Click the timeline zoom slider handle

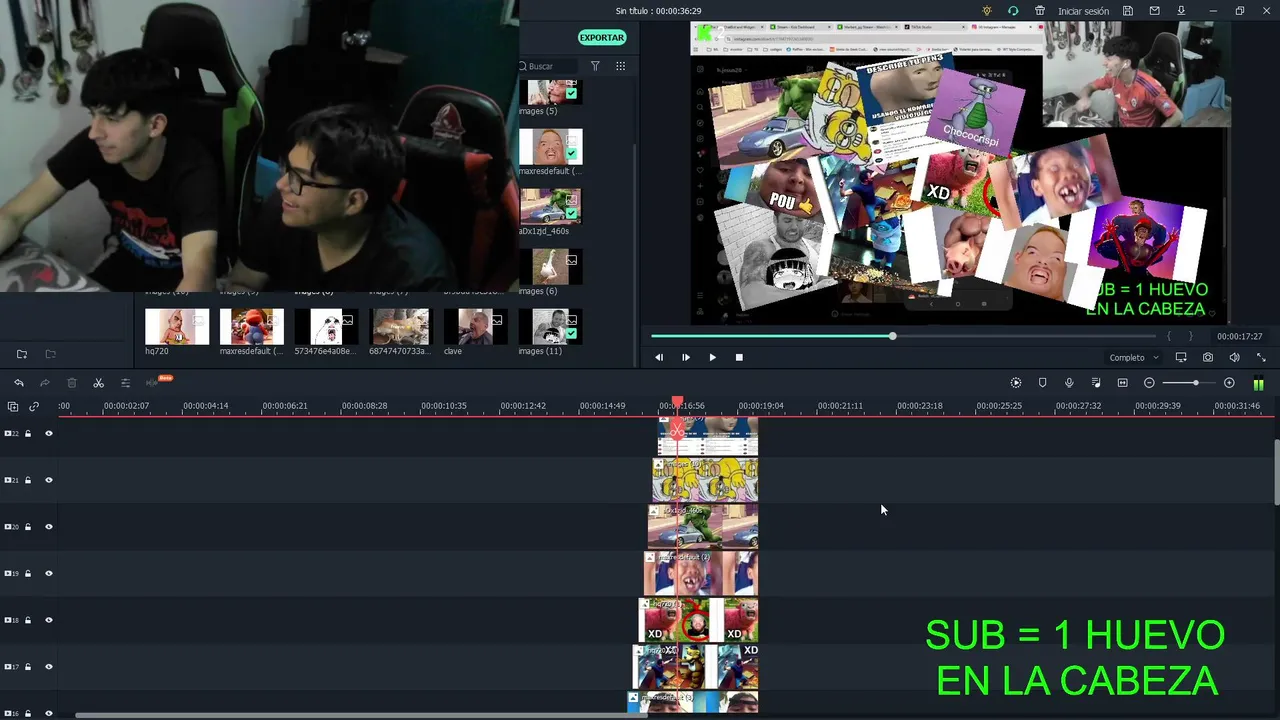tap(1195, 383)
